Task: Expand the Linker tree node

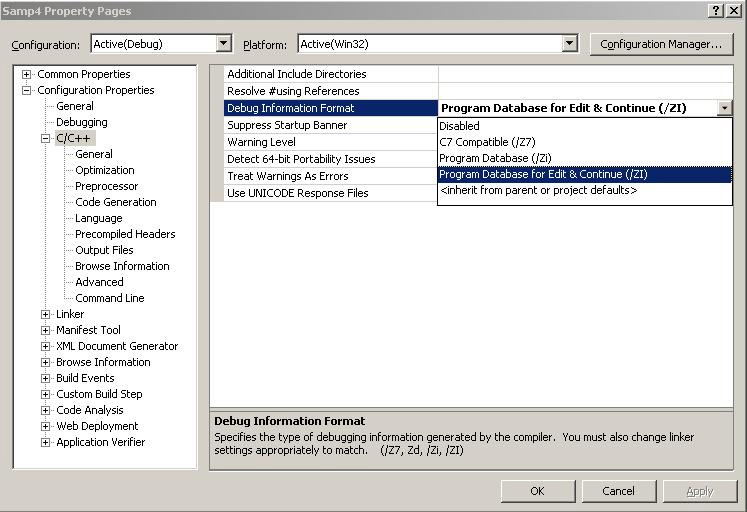Action: point(46,314)
